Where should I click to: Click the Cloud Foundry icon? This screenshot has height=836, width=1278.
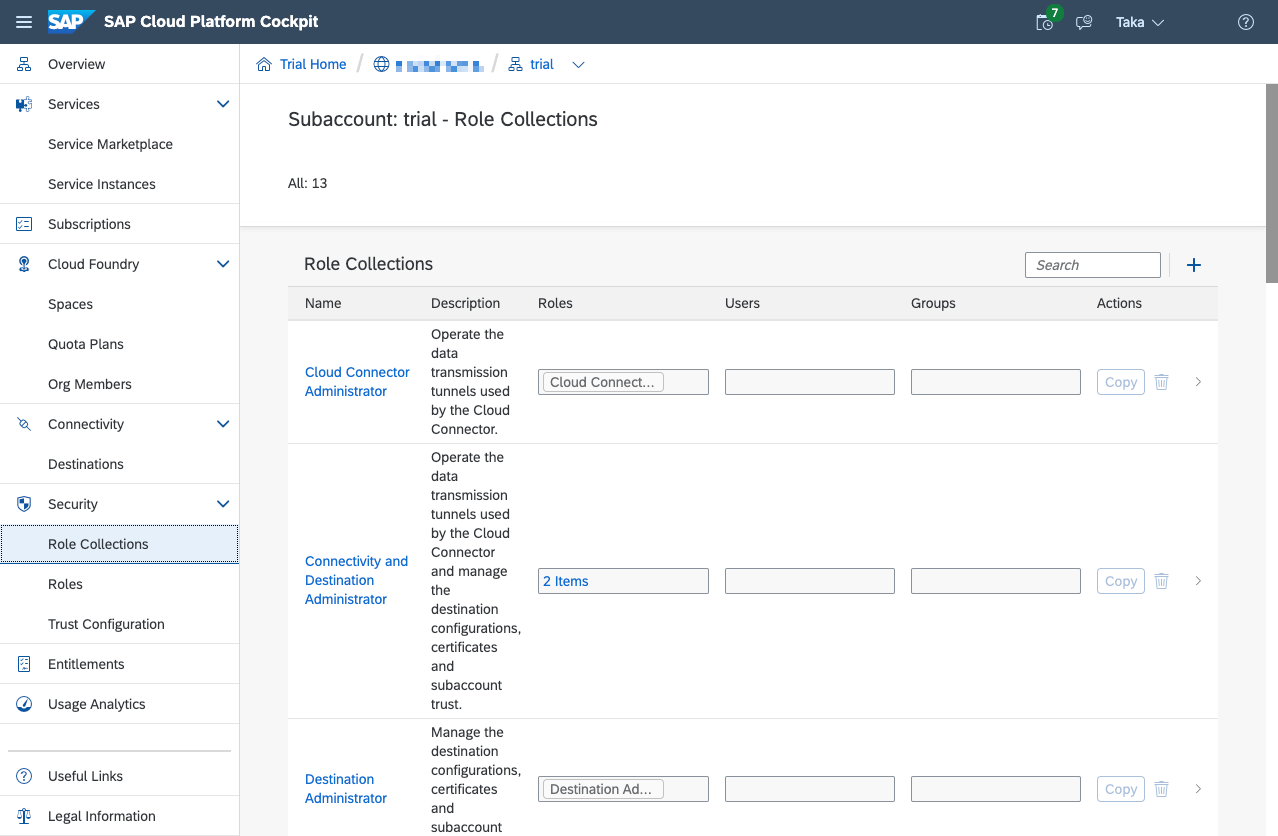pyautogui.click(x=24, y=264)
